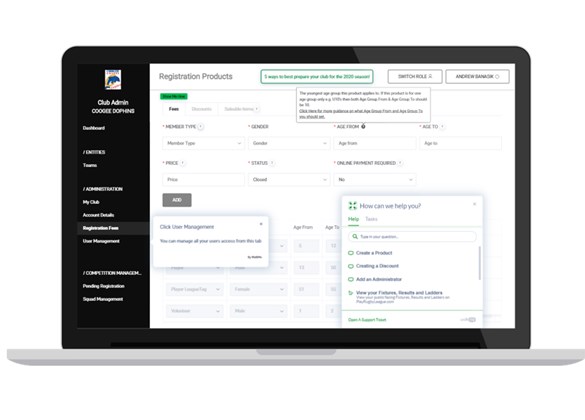Screen dimensions: 585x420
Task: Open Online Payment Required dropdown showing No
Action: pyautogui.click(x=375, y=180)
